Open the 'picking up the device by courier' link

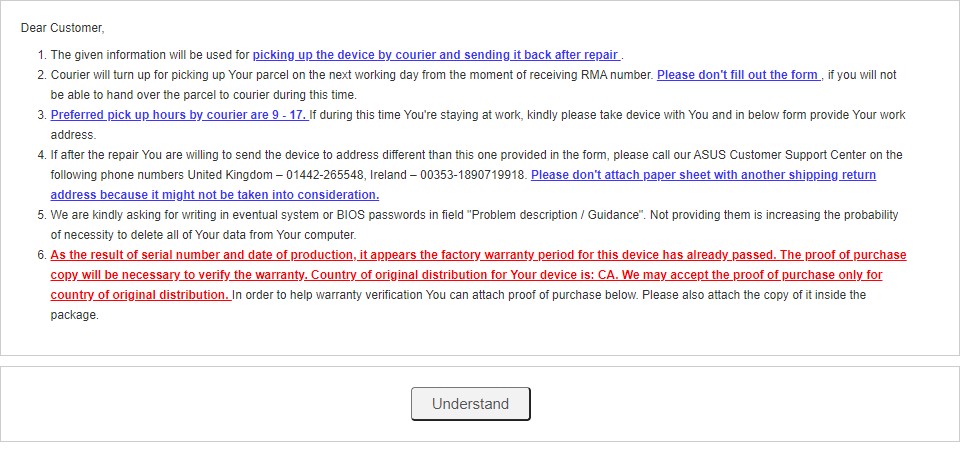point(436,55)
